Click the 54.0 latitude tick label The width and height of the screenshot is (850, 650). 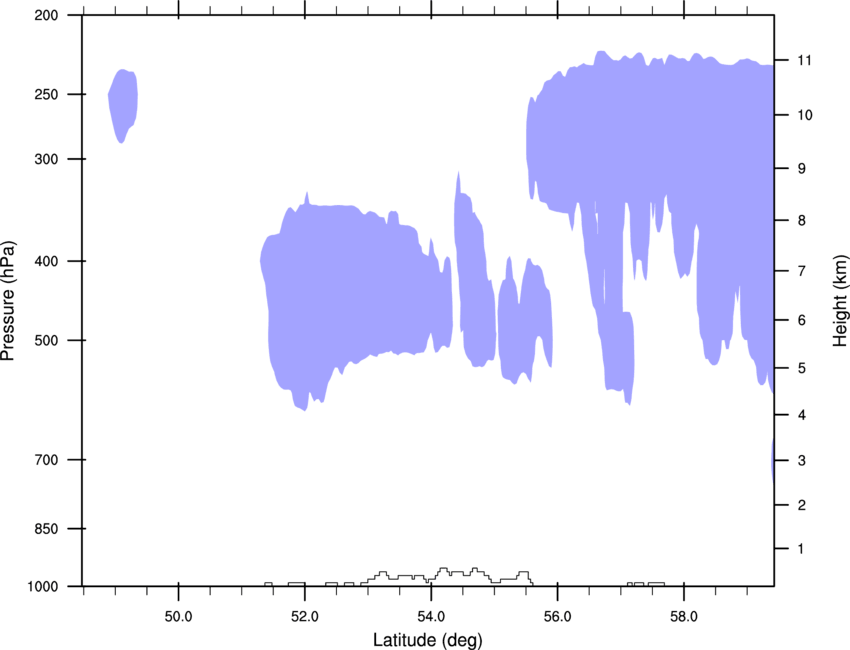point(431,616)
